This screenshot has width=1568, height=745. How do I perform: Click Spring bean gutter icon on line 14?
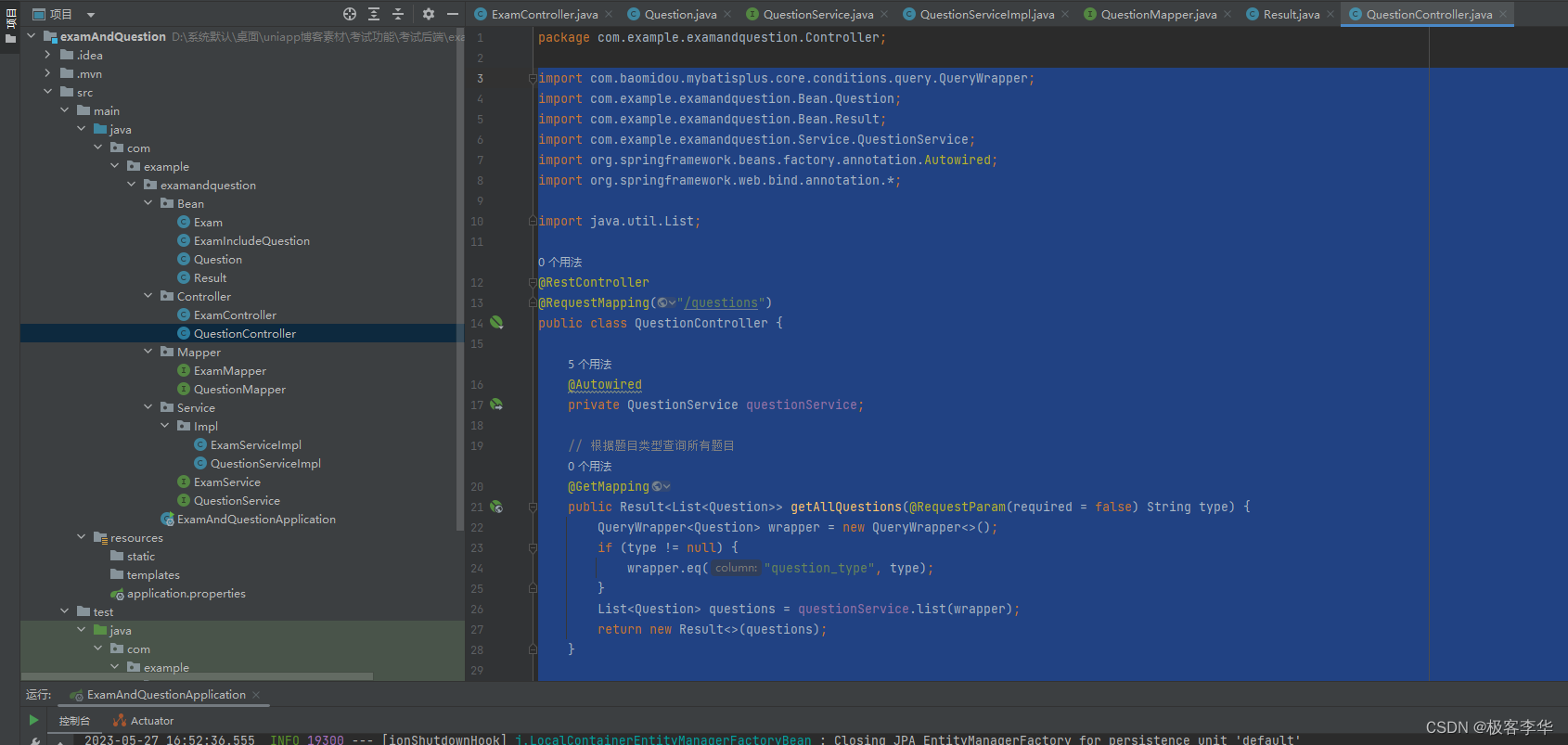tap(496, 323)
